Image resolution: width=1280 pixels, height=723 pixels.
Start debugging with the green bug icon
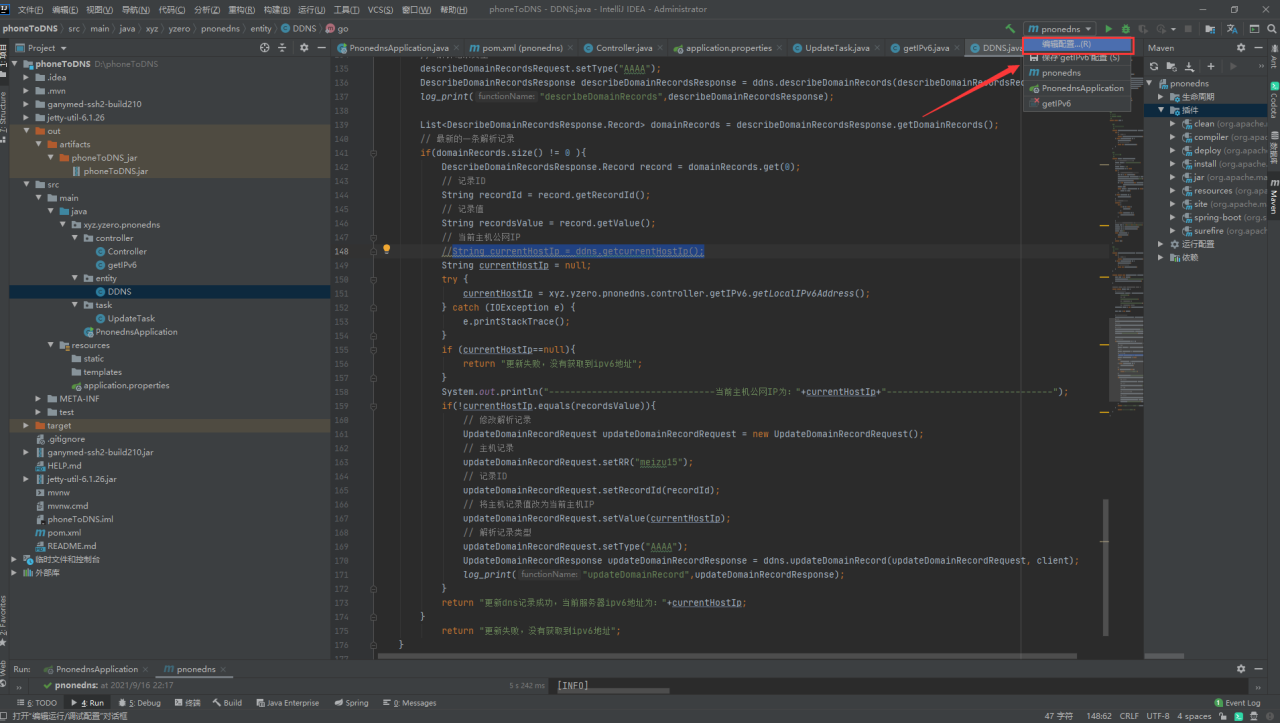(x=1126, y=29)
